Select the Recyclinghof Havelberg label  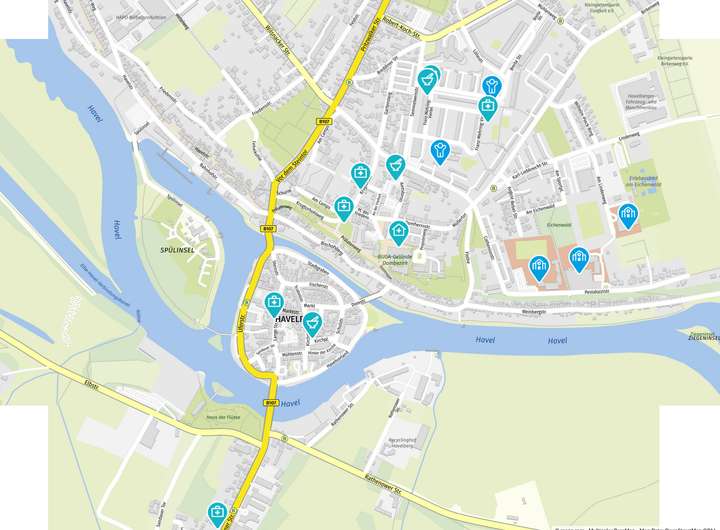pos(403,443)
